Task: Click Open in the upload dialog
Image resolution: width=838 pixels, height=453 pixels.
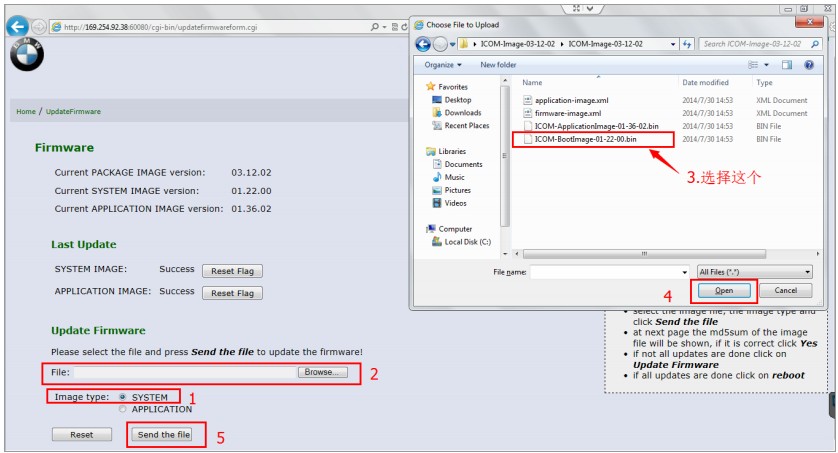Action: point(724,290)
